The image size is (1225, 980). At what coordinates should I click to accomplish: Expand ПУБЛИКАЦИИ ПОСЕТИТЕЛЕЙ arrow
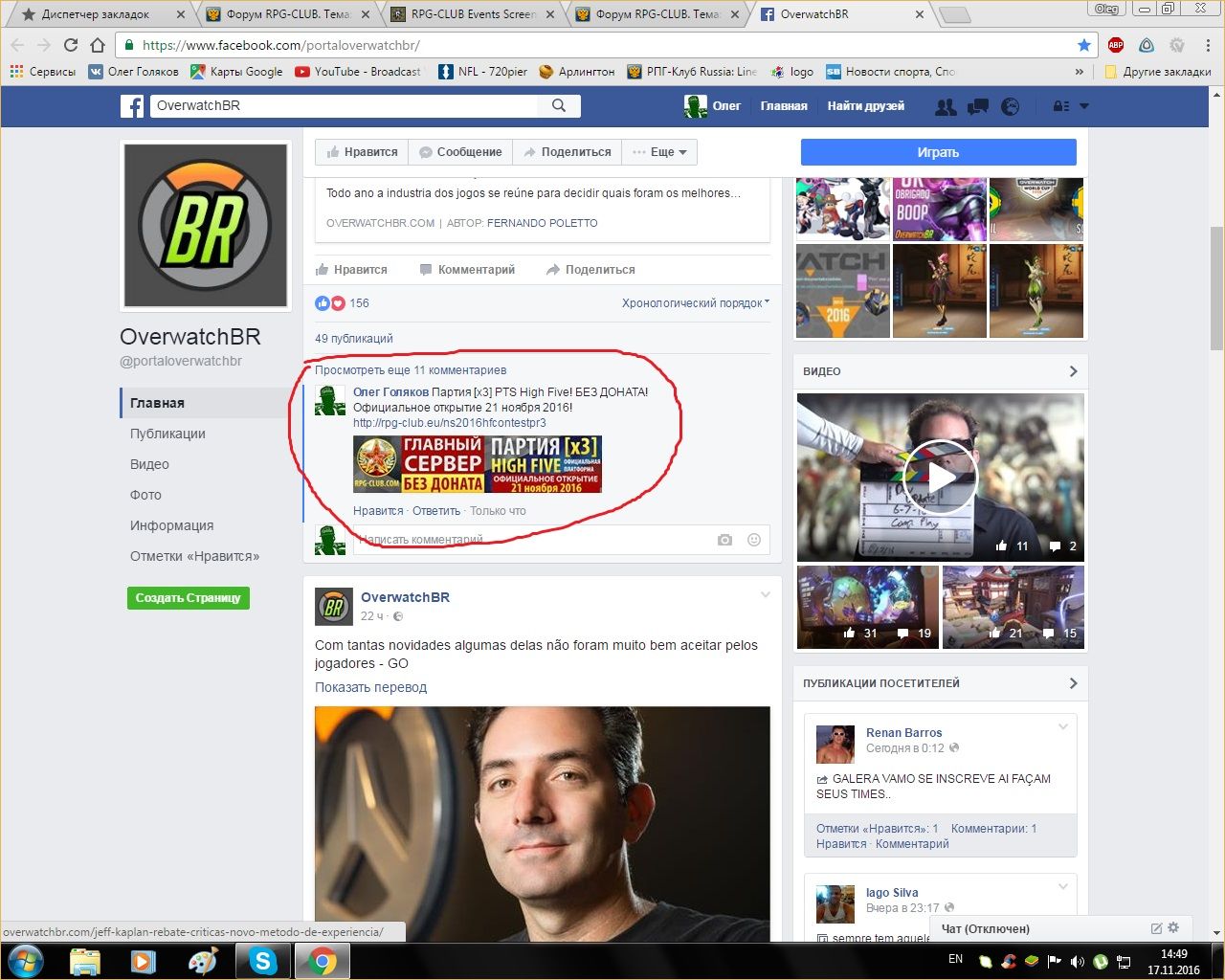[x=1073, y=683]
